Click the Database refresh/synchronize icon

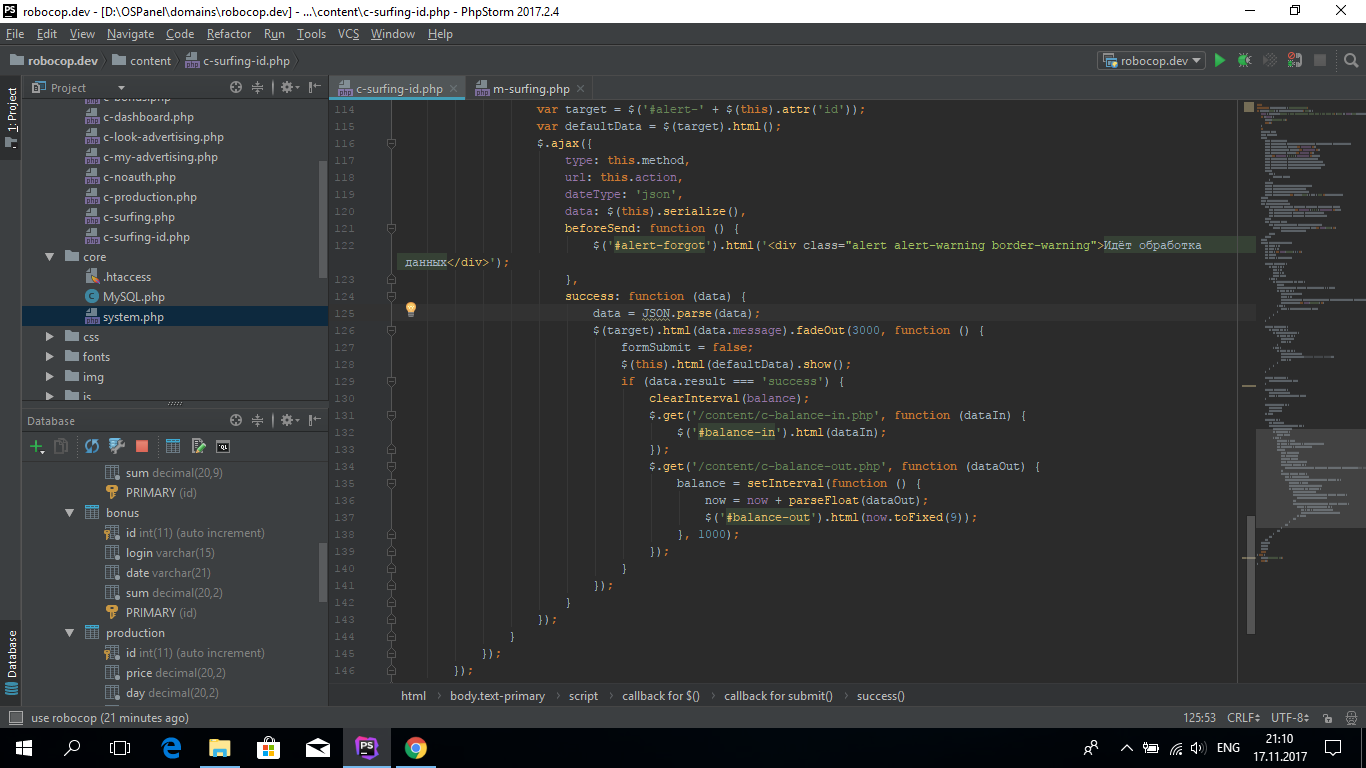(x=92, y=447)
